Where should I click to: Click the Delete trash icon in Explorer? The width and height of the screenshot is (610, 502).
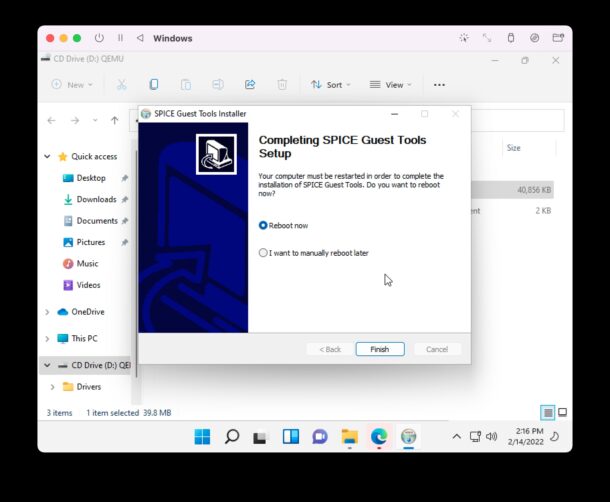282,84
